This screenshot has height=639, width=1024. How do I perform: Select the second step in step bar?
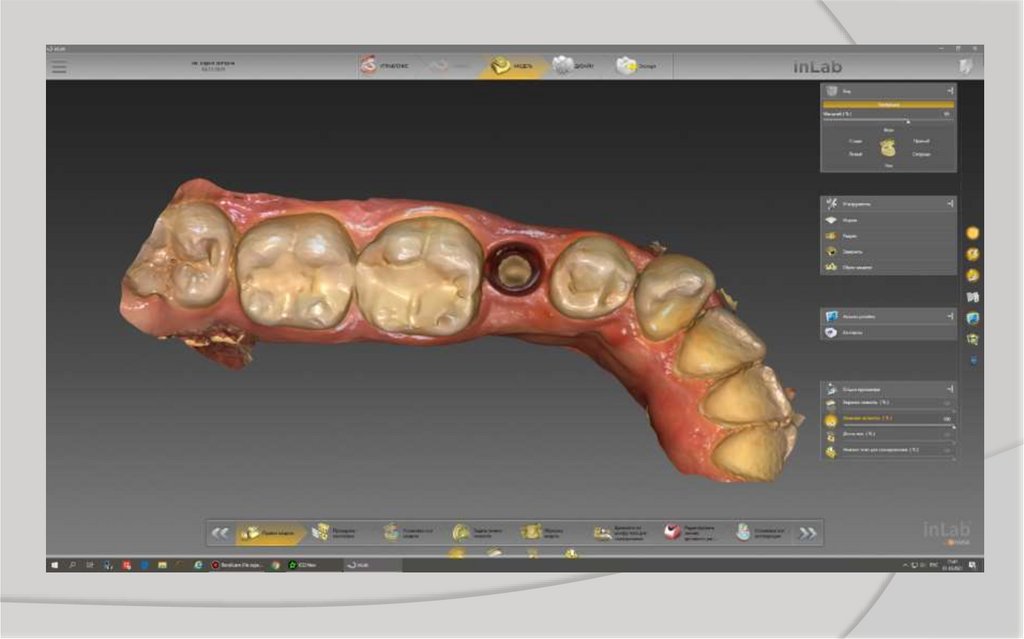(334, 532)
